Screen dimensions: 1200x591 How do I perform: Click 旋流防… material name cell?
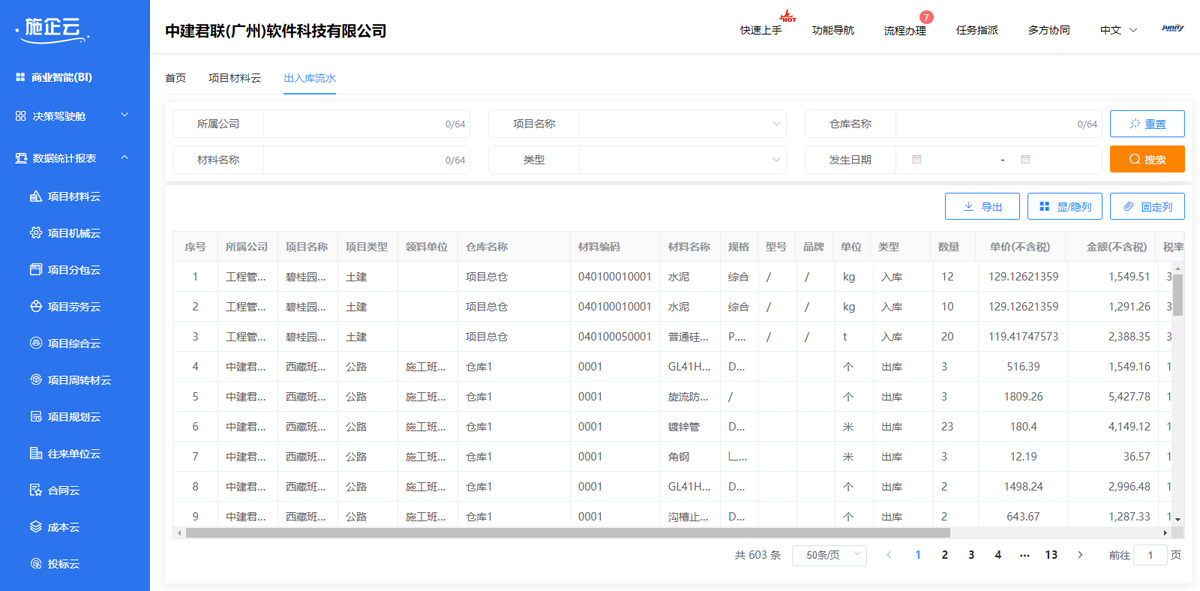pos(690,397)
